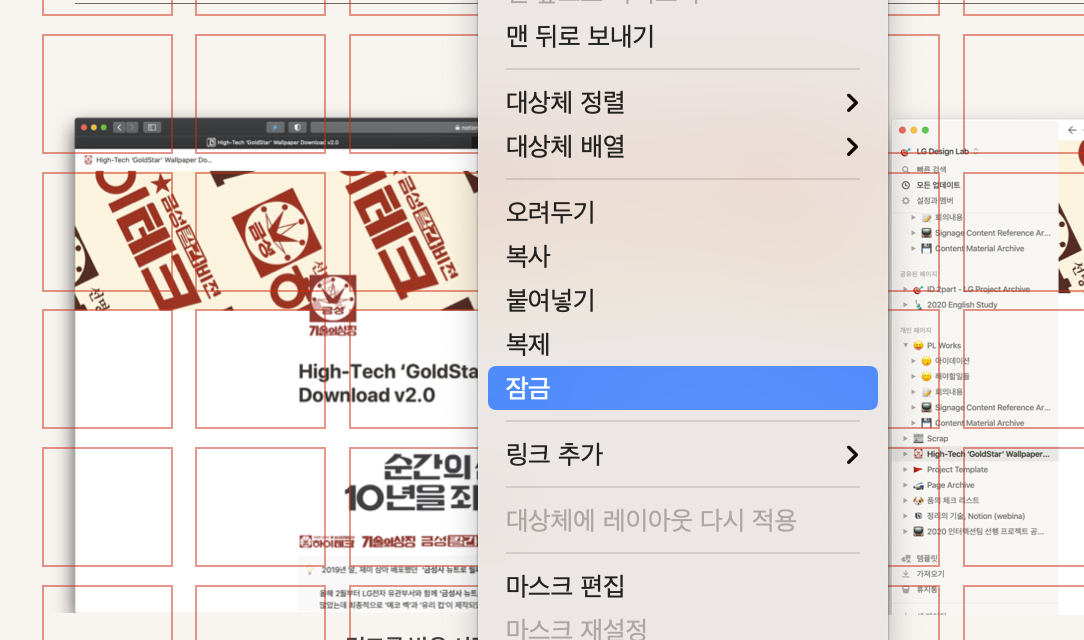This screenshot has height=640, width=1084.
Task: Click the PL Works emoji icon
Action: point(918,346)
